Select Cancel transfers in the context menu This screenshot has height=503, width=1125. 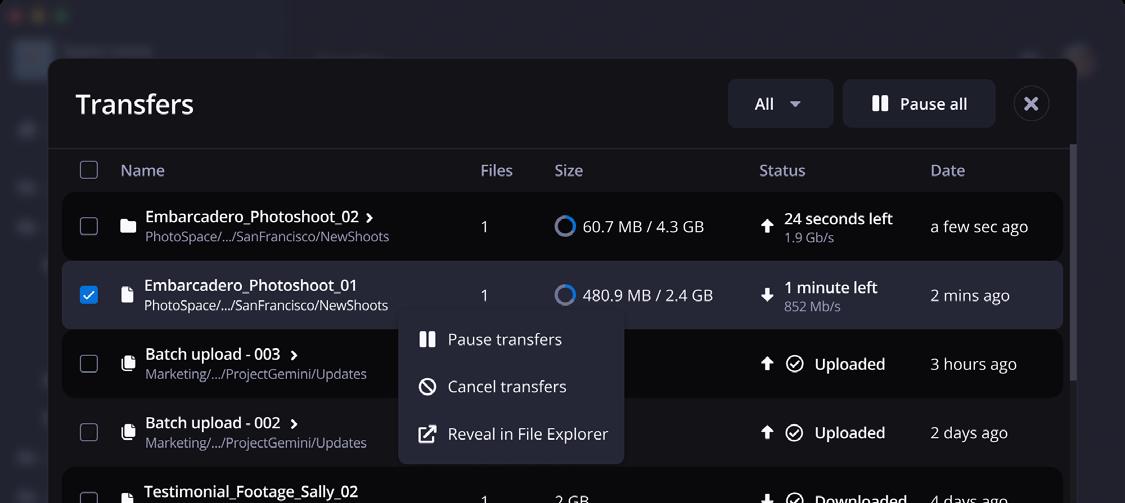click(x=507, y=387)
